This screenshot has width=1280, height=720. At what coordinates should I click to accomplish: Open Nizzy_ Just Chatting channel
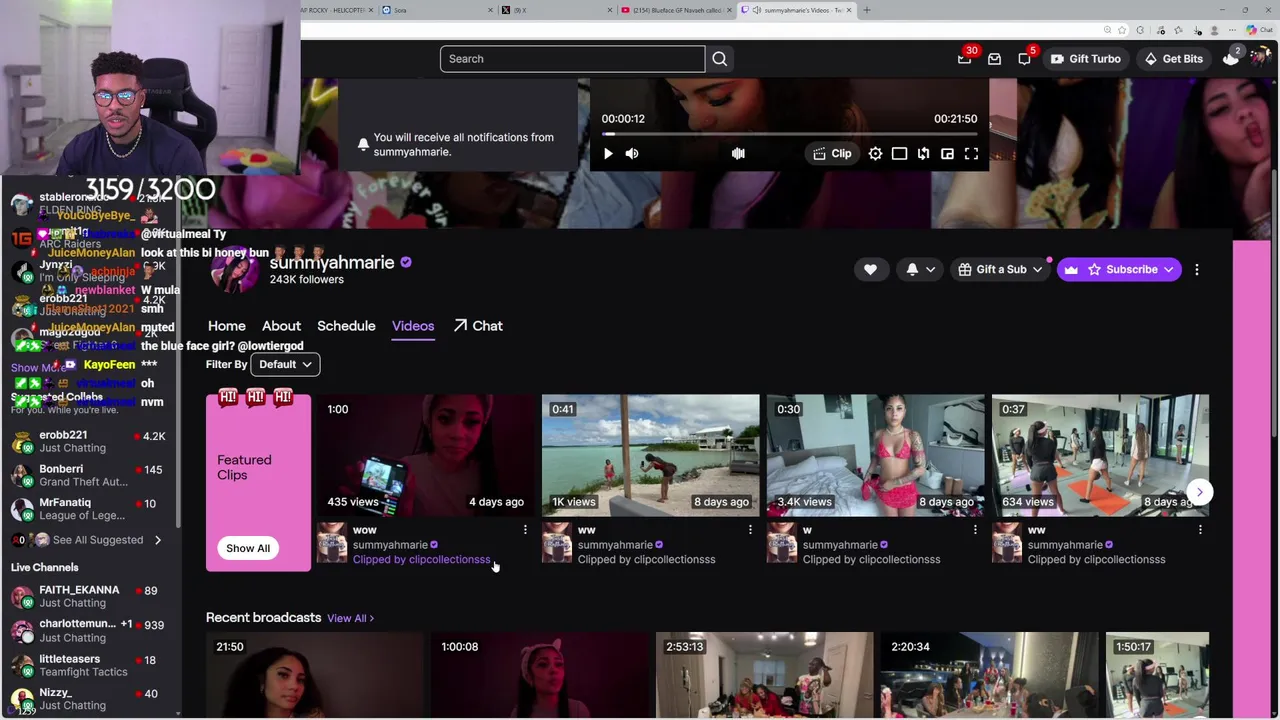(x=90, y=699)
